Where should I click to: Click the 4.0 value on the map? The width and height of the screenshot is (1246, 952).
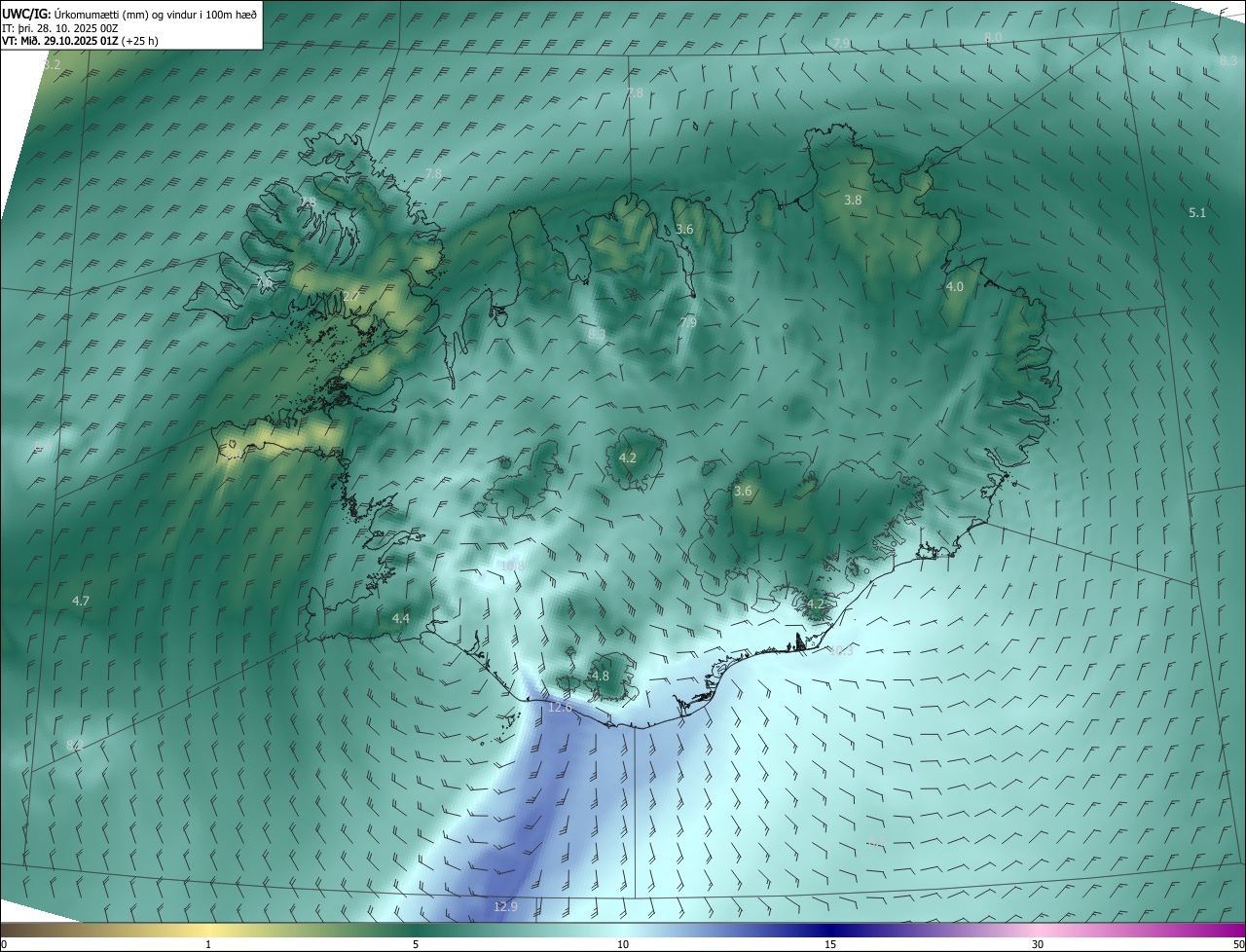955,287
